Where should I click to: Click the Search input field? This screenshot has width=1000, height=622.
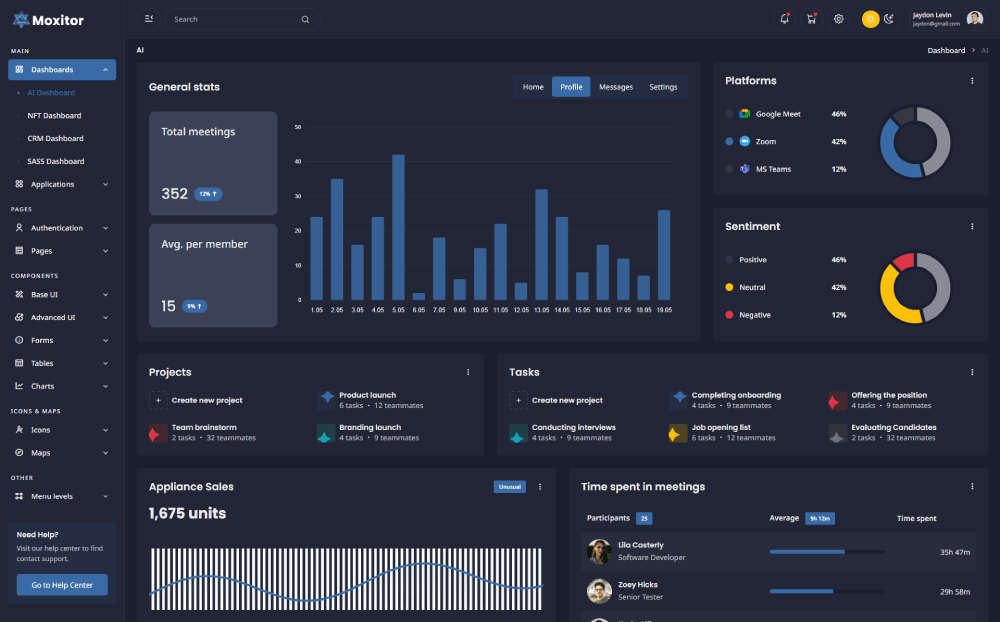tap(235, 19)
